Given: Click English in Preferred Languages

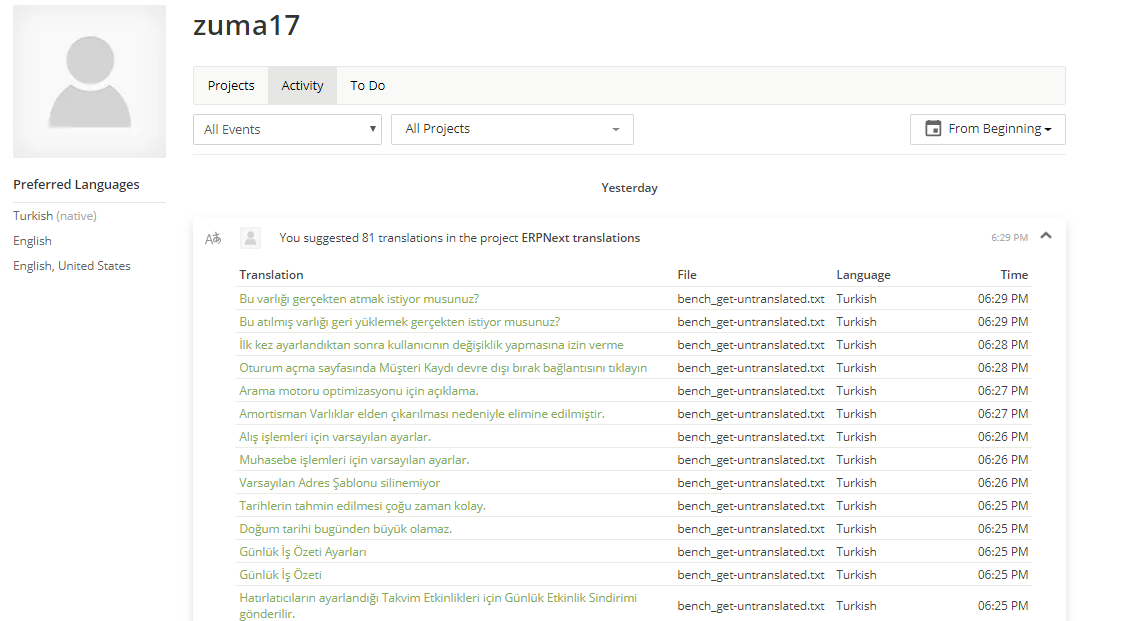Looking at the screenshot, I should coord(32,241).
